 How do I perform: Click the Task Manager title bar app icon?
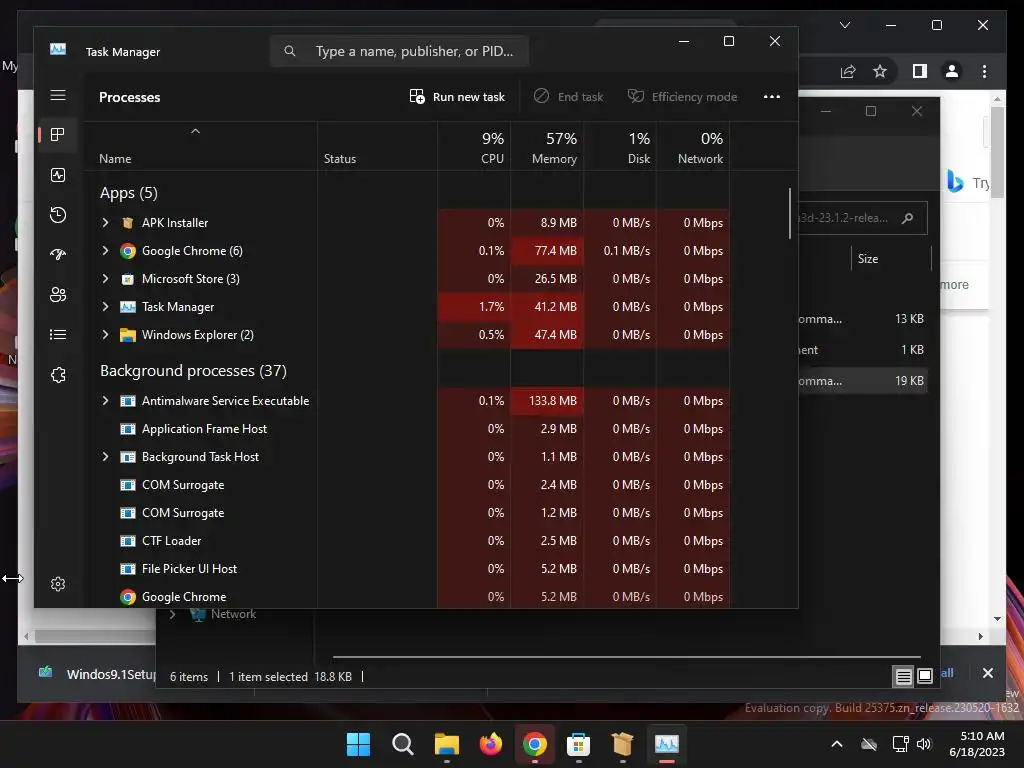click(57, 50)
